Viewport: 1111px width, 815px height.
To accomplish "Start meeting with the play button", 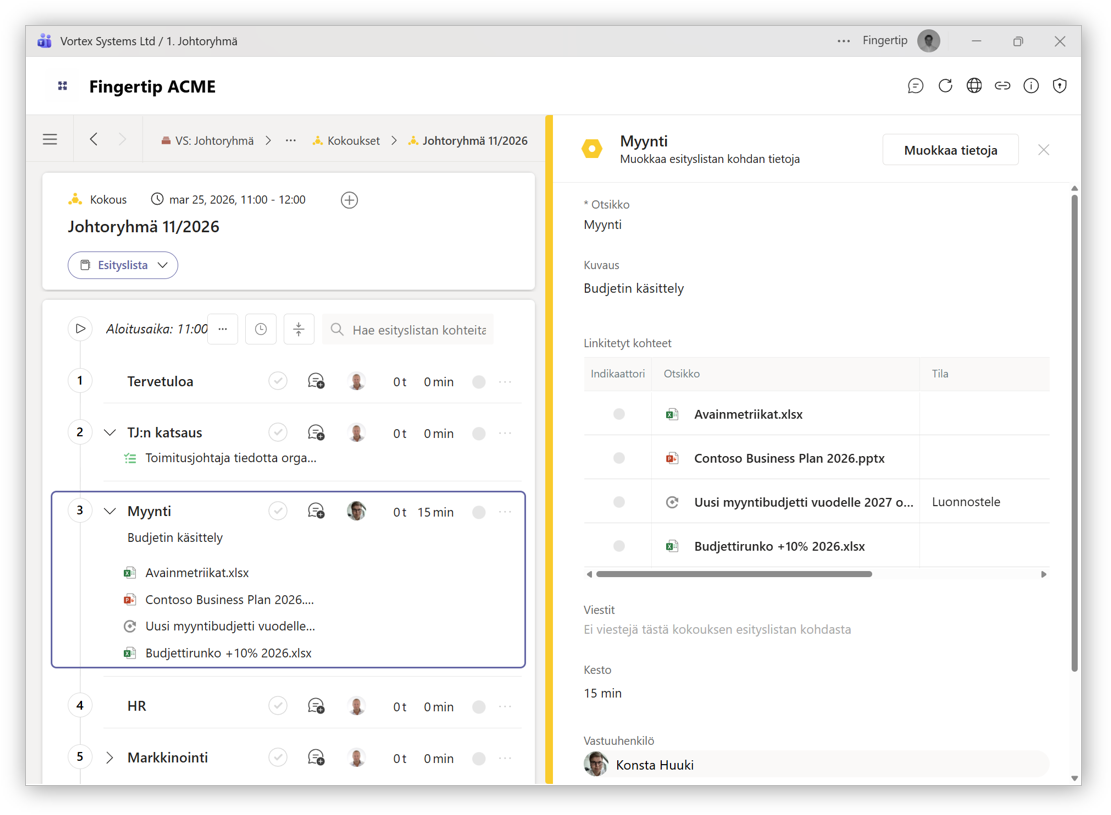I will tap(80, 329).
